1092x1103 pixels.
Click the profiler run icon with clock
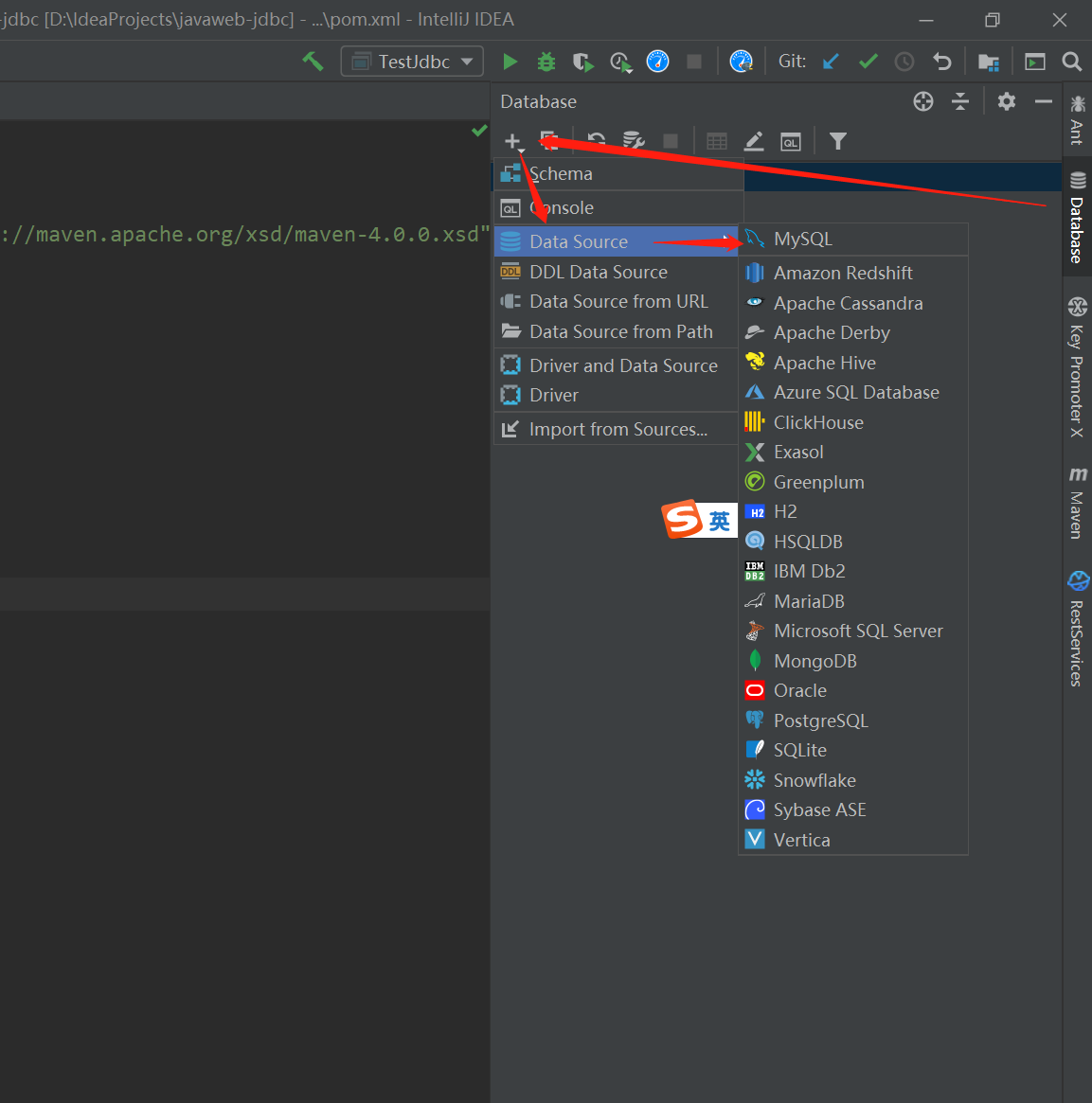(x=620, y=62)
